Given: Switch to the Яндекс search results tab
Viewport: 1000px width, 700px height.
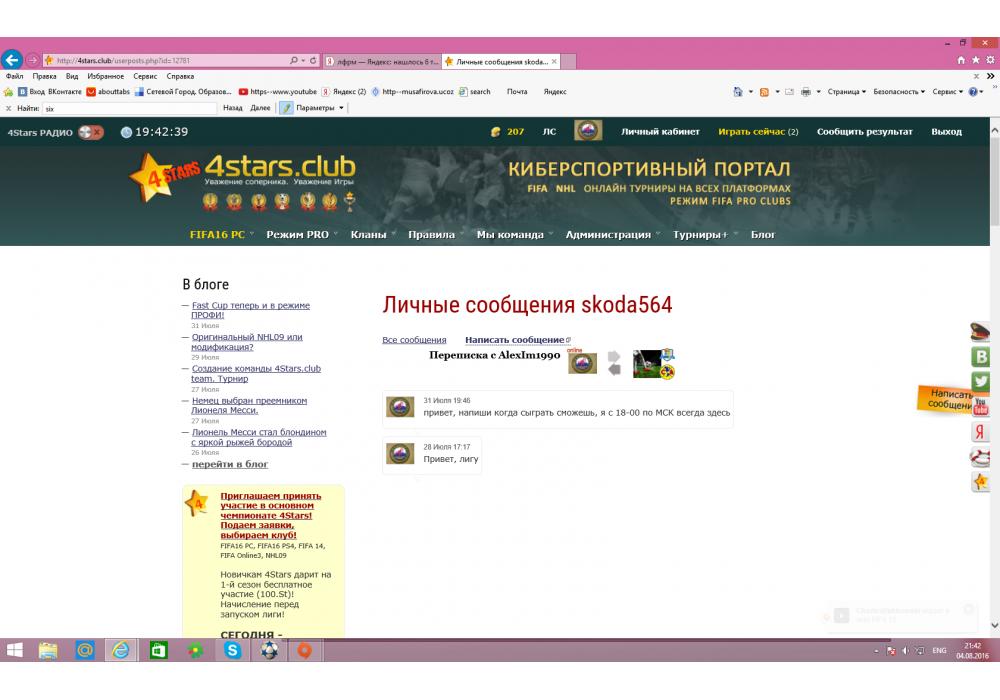Looking at the screenshot, I should coord(382,61).
